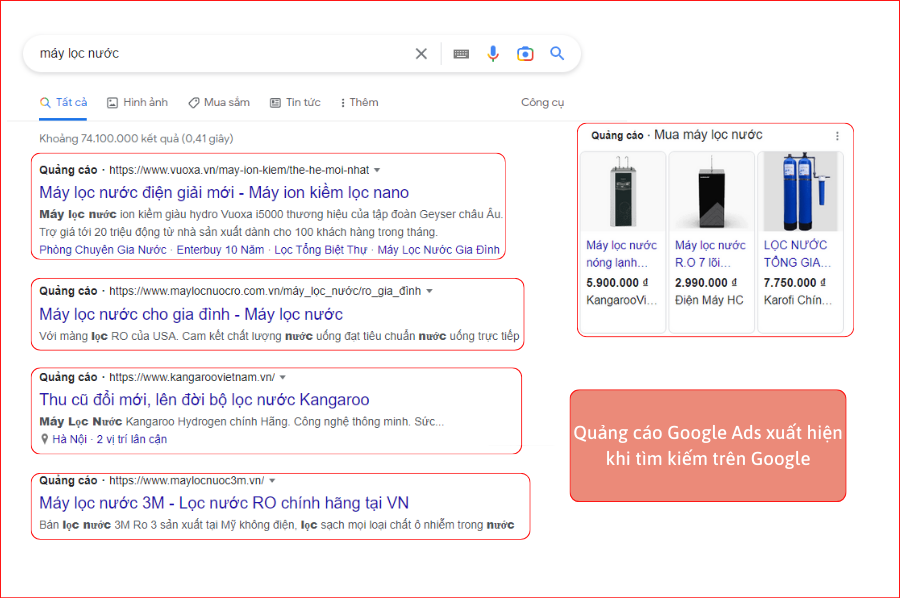Expand dropdown arrow next to kangaroovietnam.vn URL
Viewport: 900px width, 600px height.
(282, 377)
